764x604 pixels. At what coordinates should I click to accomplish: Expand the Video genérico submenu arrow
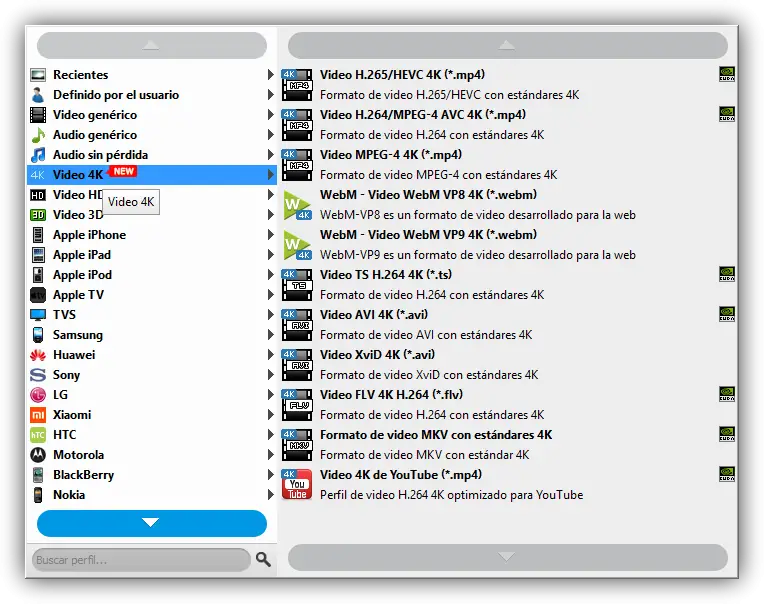tap(271, 115)
